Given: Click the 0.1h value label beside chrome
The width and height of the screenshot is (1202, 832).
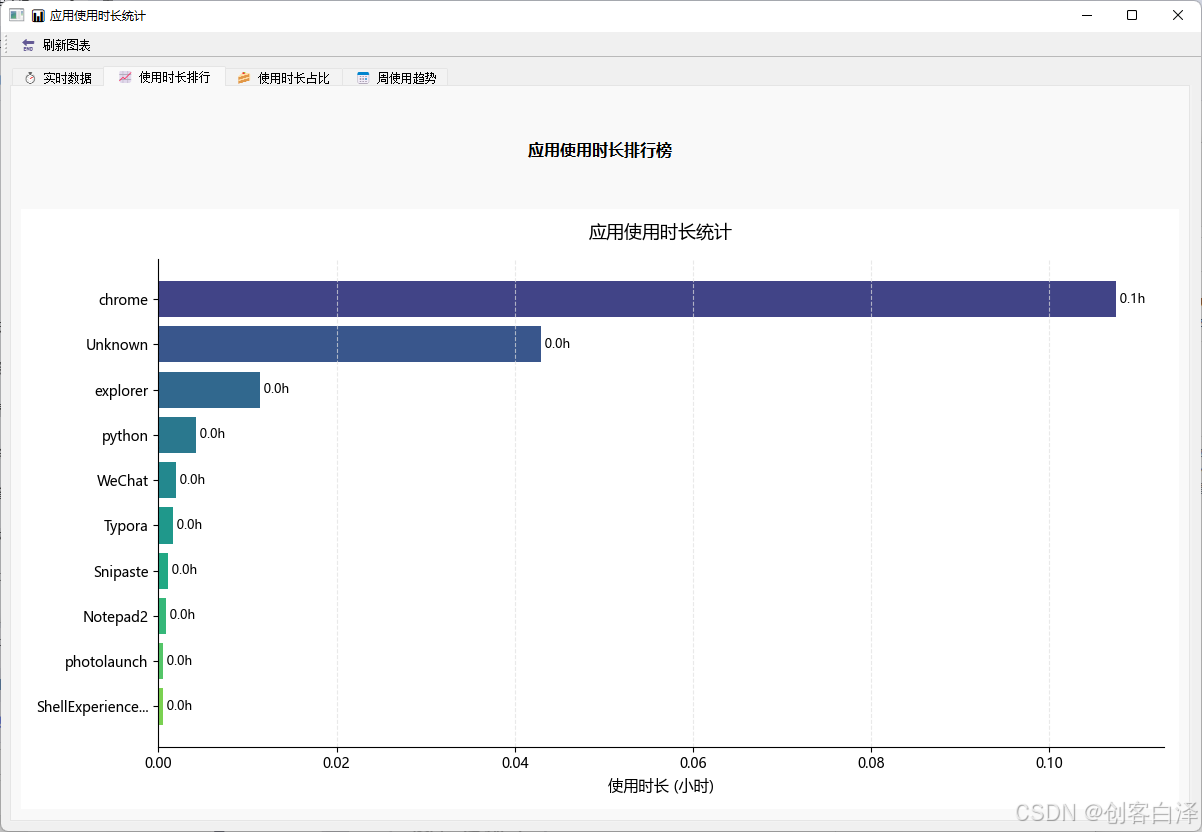Looking at the screenshot, I should 1132,299.
